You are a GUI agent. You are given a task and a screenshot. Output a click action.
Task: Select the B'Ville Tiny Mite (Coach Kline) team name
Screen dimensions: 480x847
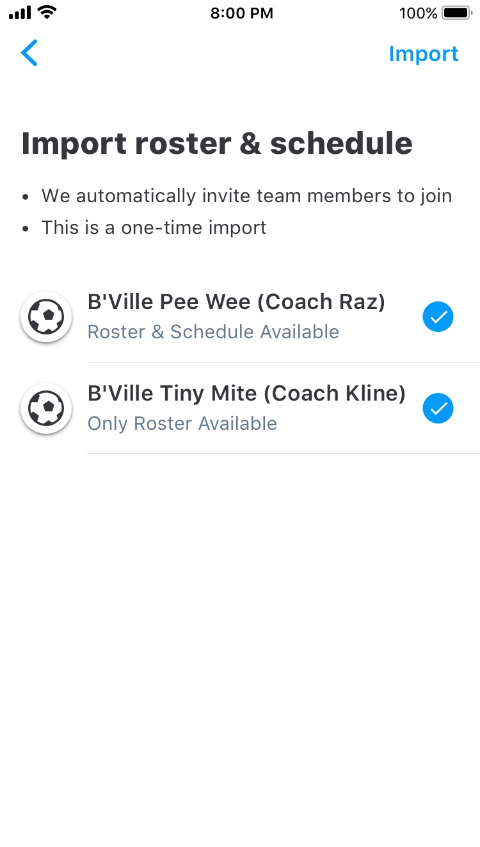(246, 394)
